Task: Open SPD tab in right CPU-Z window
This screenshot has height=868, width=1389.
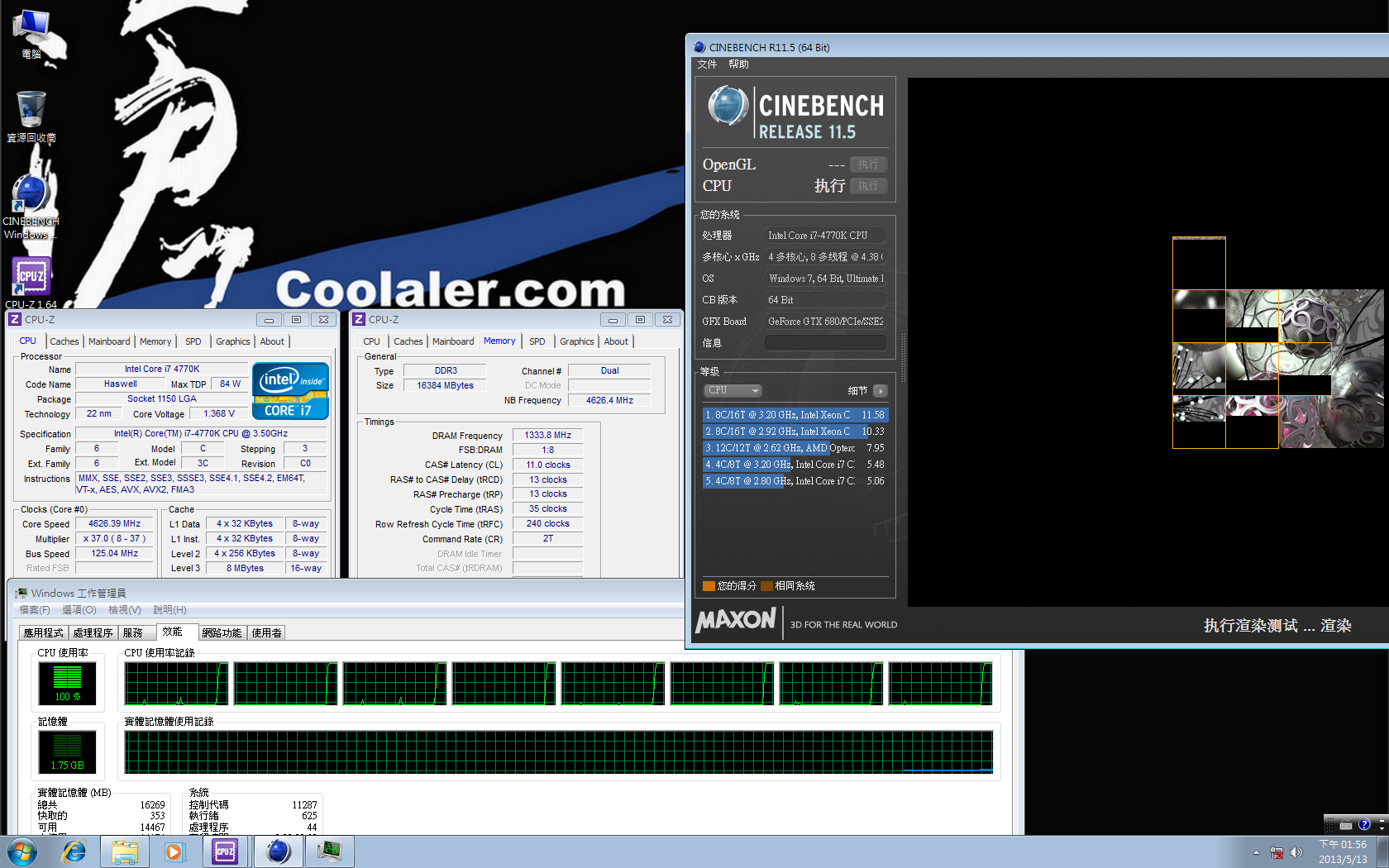Action: (537, 341)
